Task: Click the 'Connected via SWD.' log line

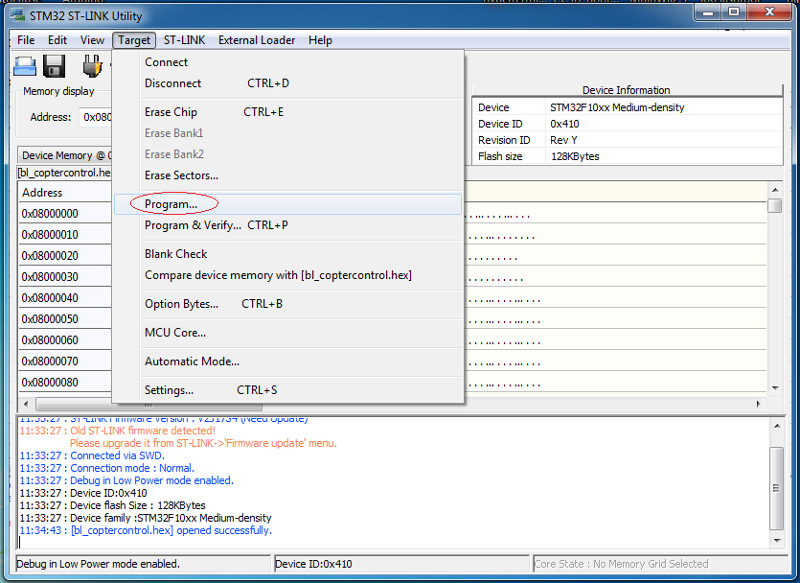Action: click(x=92, y=455)
